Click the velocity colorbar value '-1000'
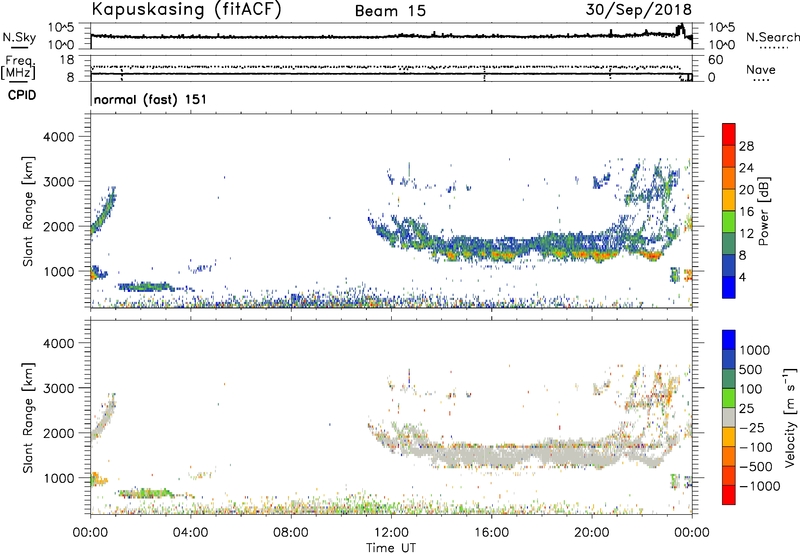Screen dimensions: 800x554 pyautogui.click(x=760, y=486)
